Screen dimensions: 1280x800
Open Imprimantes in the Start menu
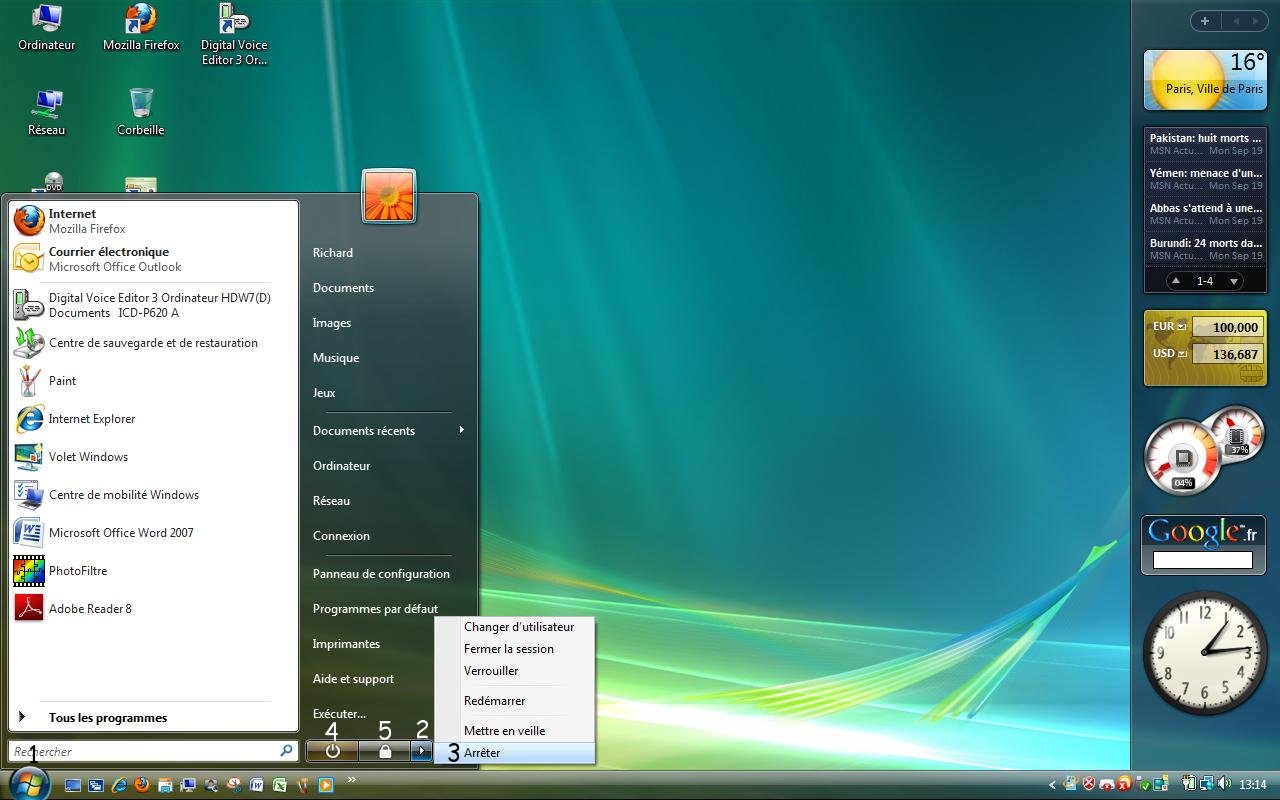coord(346,644)
